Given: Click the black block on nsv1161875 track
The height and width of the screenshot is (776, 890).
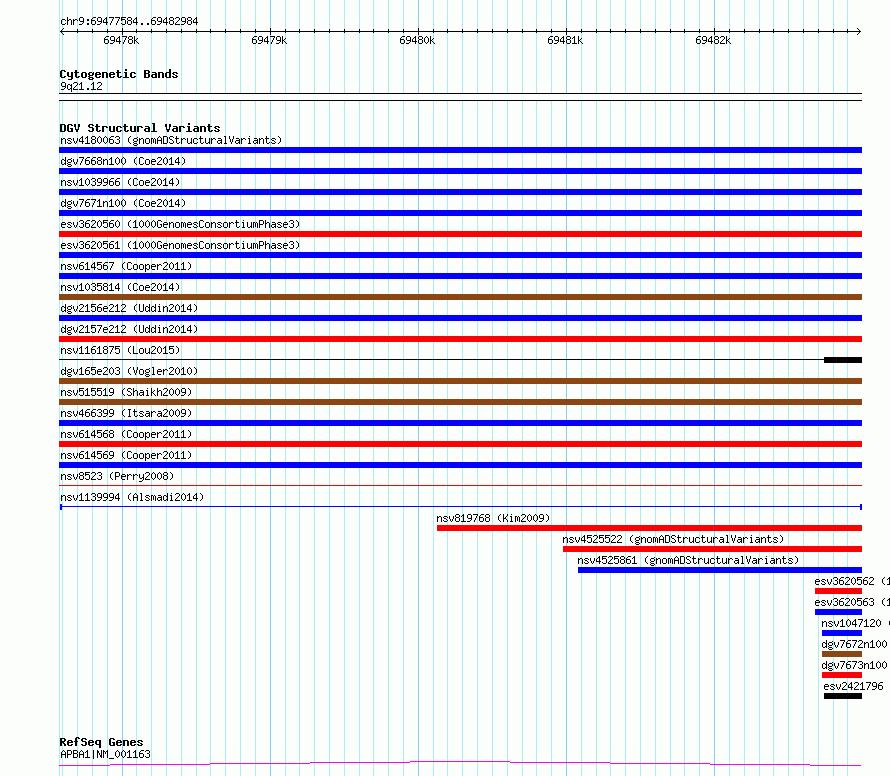Looking at the screenshot, I should pyautogui.click(x=843, y=360).
